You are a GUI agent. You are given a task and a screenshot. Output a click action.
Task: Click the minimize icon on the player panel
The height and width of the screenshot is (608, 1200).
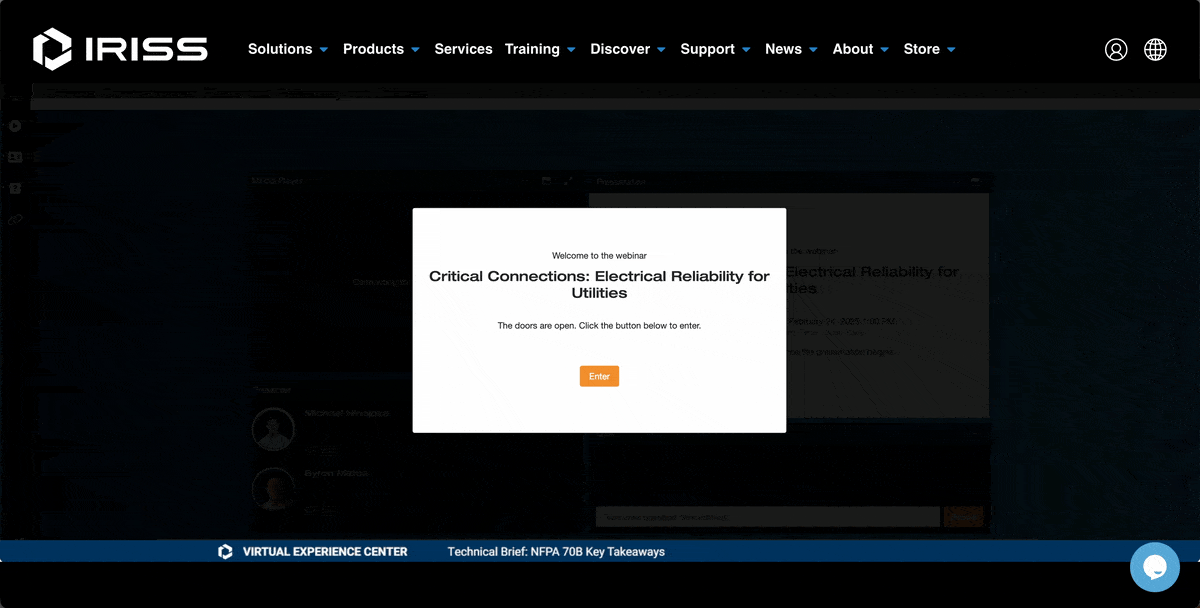[545, 181]
